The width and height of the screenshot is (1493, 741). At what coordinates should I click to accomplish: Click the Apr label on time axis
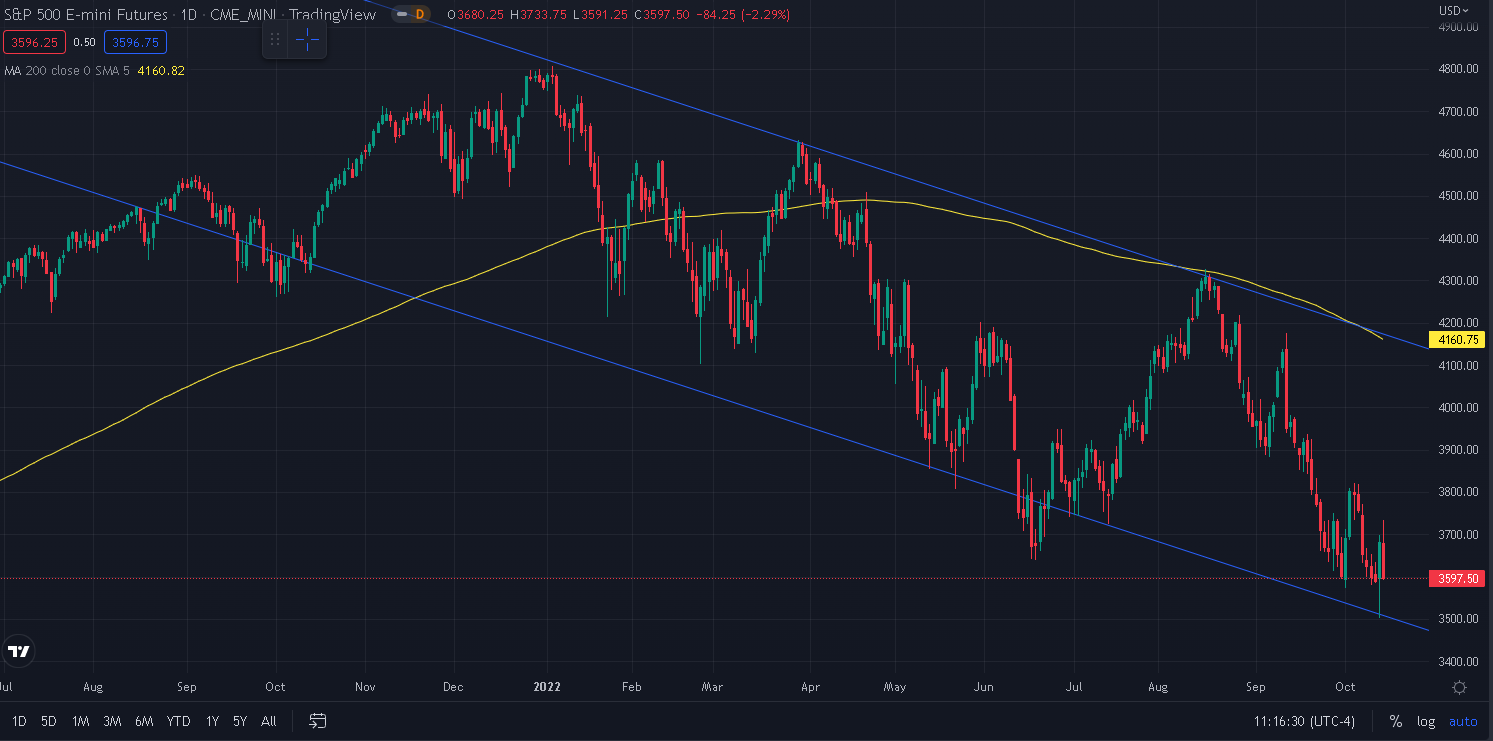click(809, 687)
